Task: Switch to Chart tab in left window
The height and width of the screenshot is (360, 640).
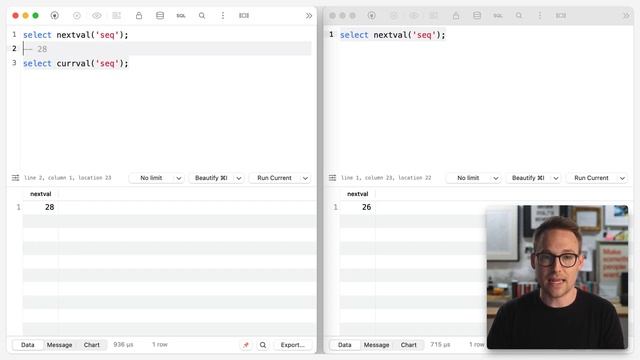Action: point(91,345)
